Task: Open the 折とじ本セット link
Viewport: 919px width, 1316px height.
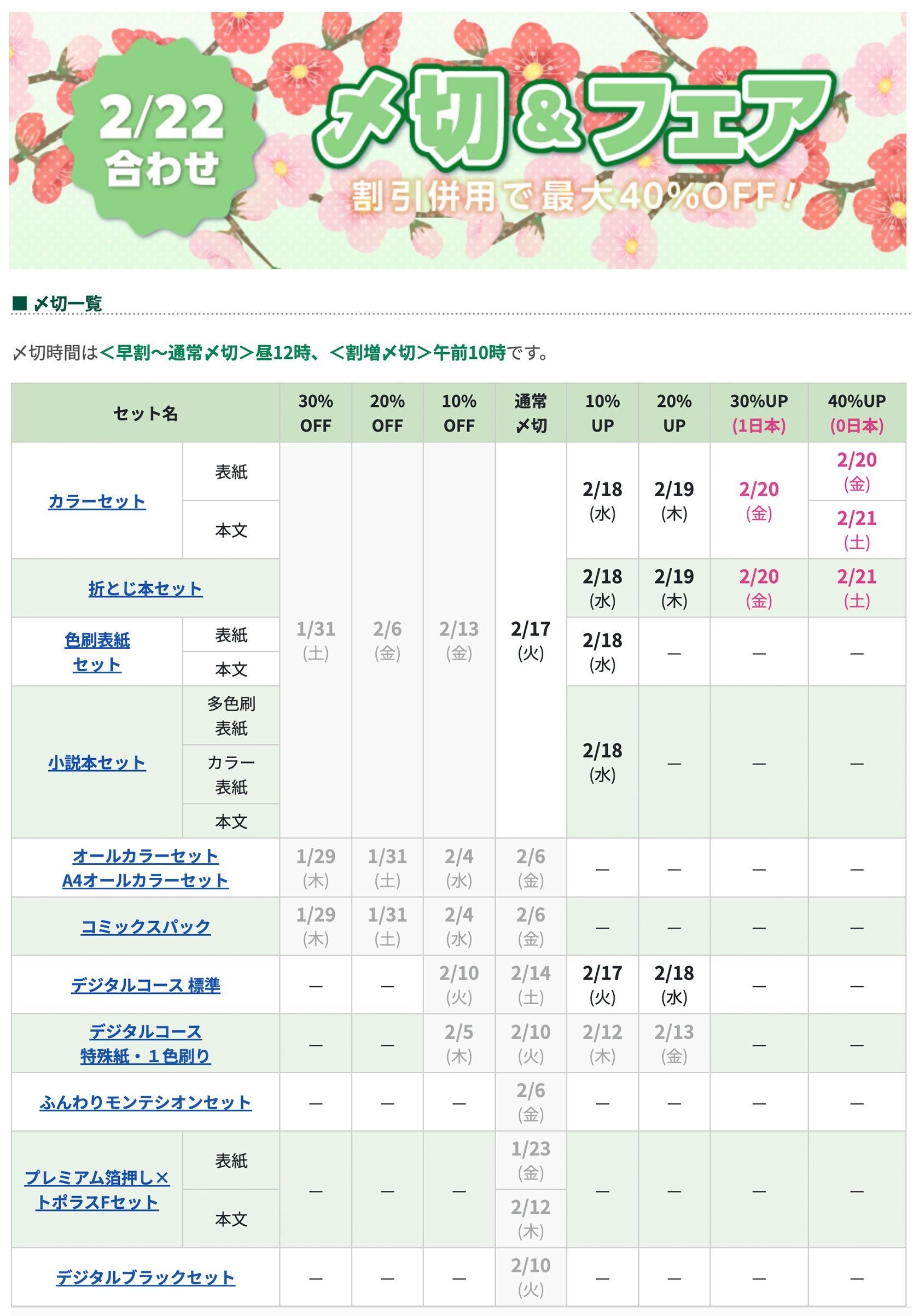Action: tap(145, 589)
